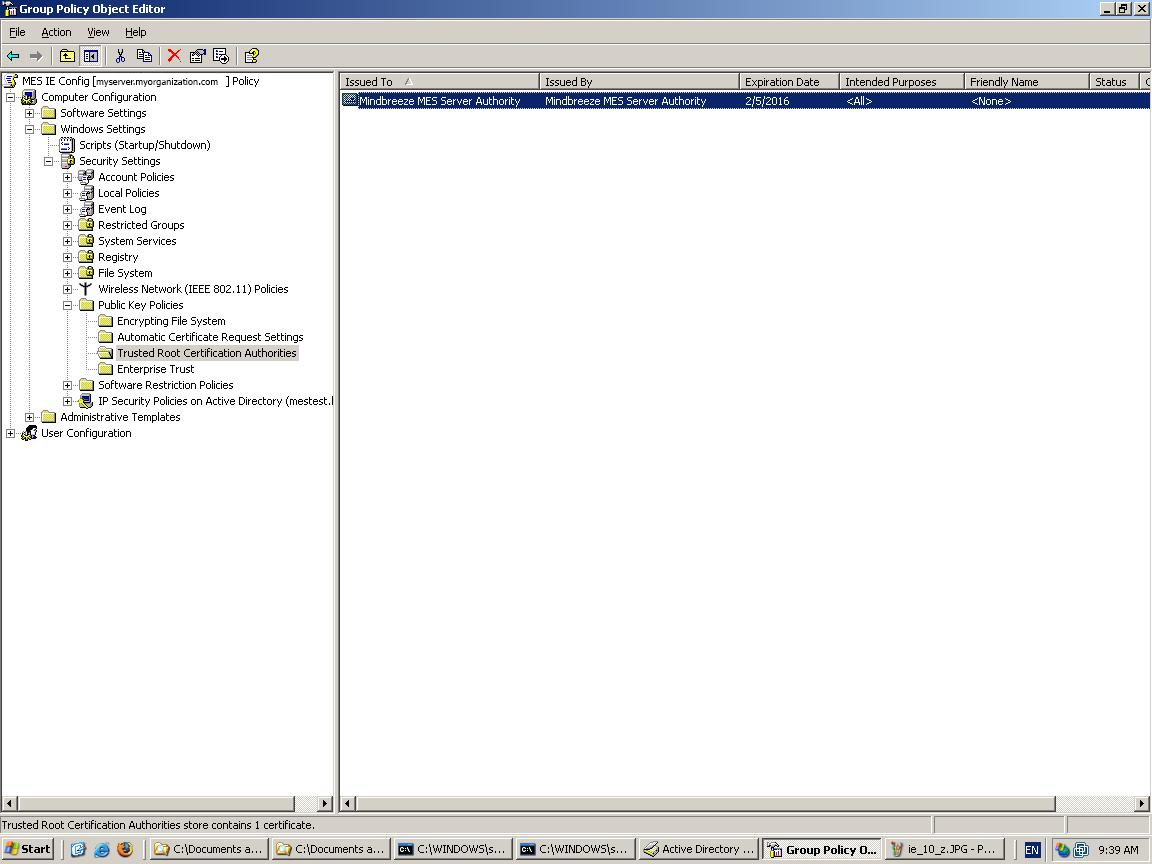Viewport: 1152px width, 864px height.
Task: Select the Mindbreeze MES Server Authority certificate
Action: point(439,101)
